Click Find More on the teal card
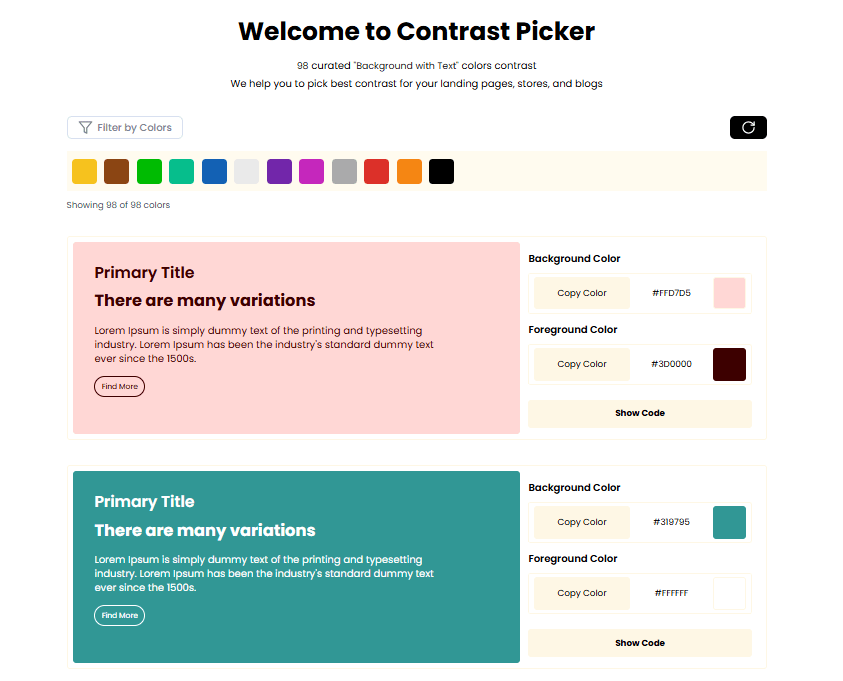 (x=119, y=615)
